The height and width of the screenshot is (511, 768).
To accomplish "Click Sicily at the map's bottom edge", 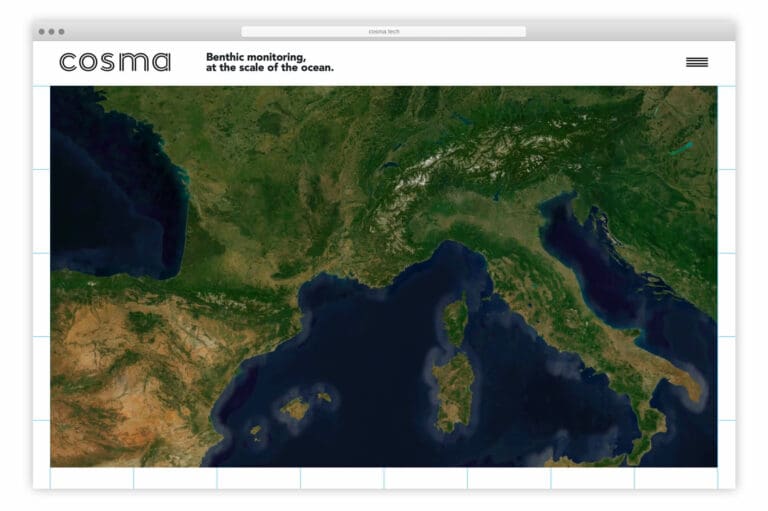I will [x=620, y=455].
